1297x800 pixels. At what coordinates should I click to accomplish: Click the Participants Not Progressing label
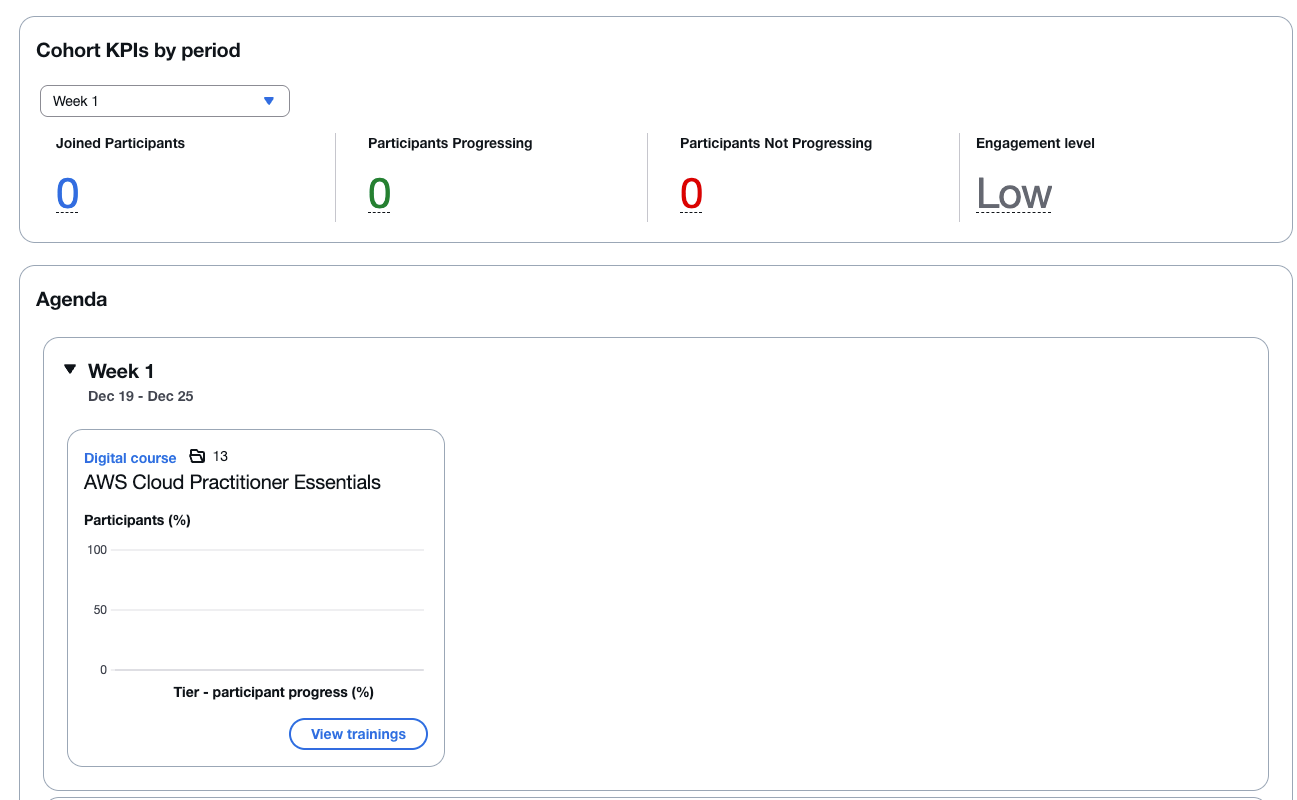click(776, 143)
